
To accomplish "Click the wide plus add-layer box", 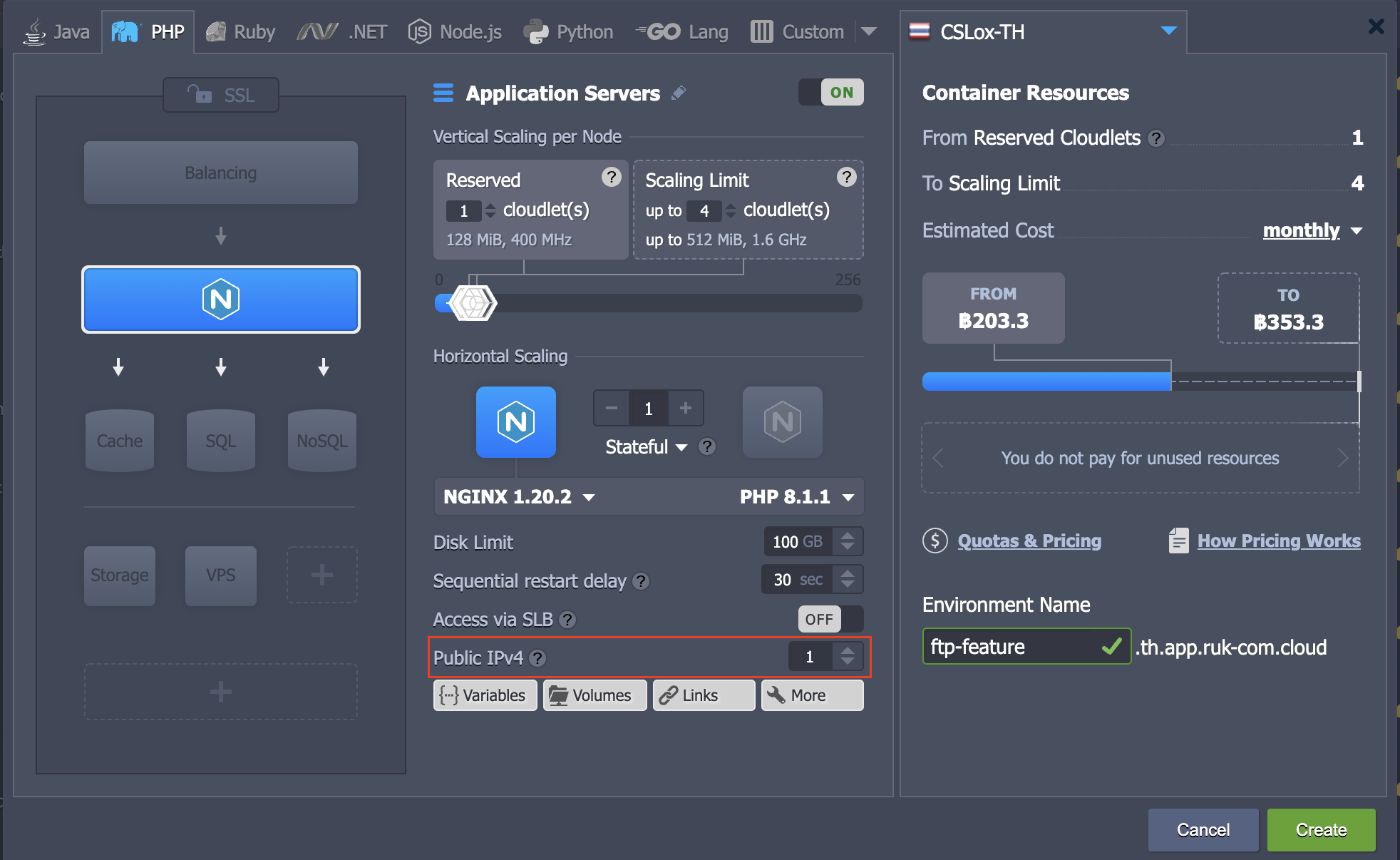I will click(x=221, y=692).
